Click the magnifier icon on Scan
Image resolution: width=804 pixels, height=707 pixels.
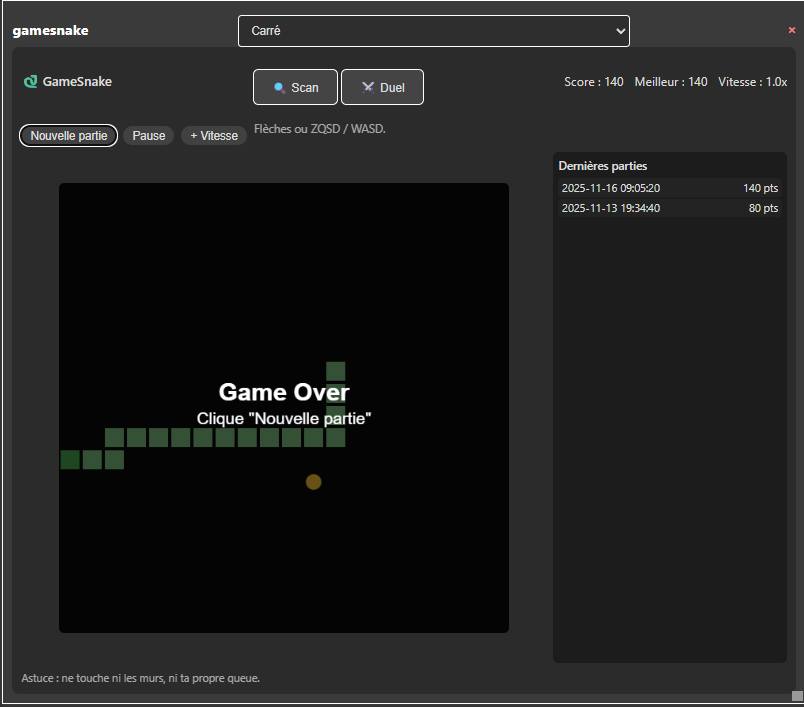[280, 88]
